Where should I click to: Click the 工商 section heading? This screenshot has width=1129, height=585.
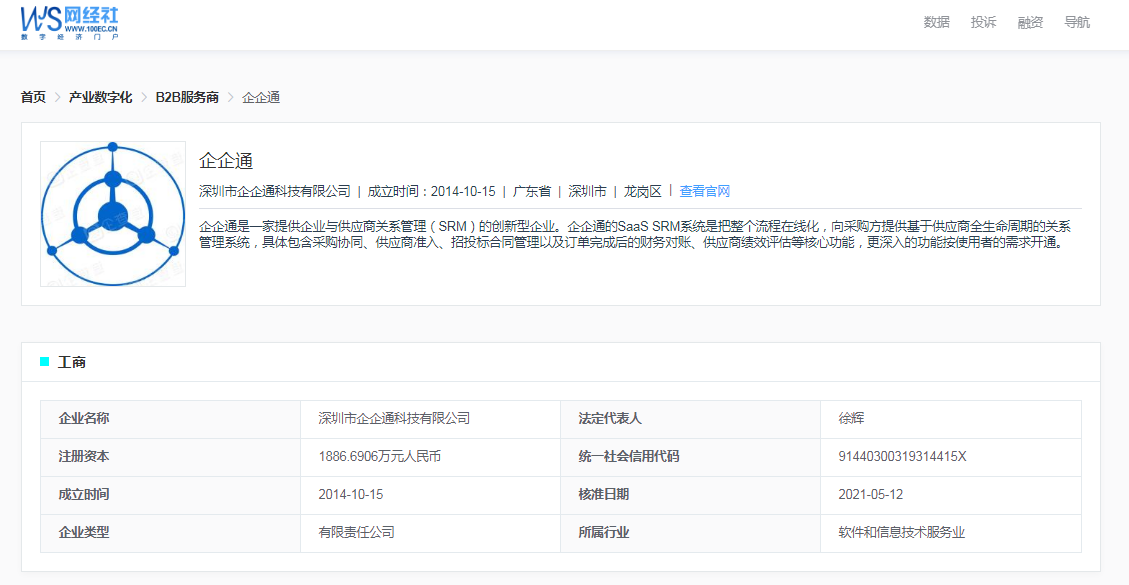(x=72, y=362)
